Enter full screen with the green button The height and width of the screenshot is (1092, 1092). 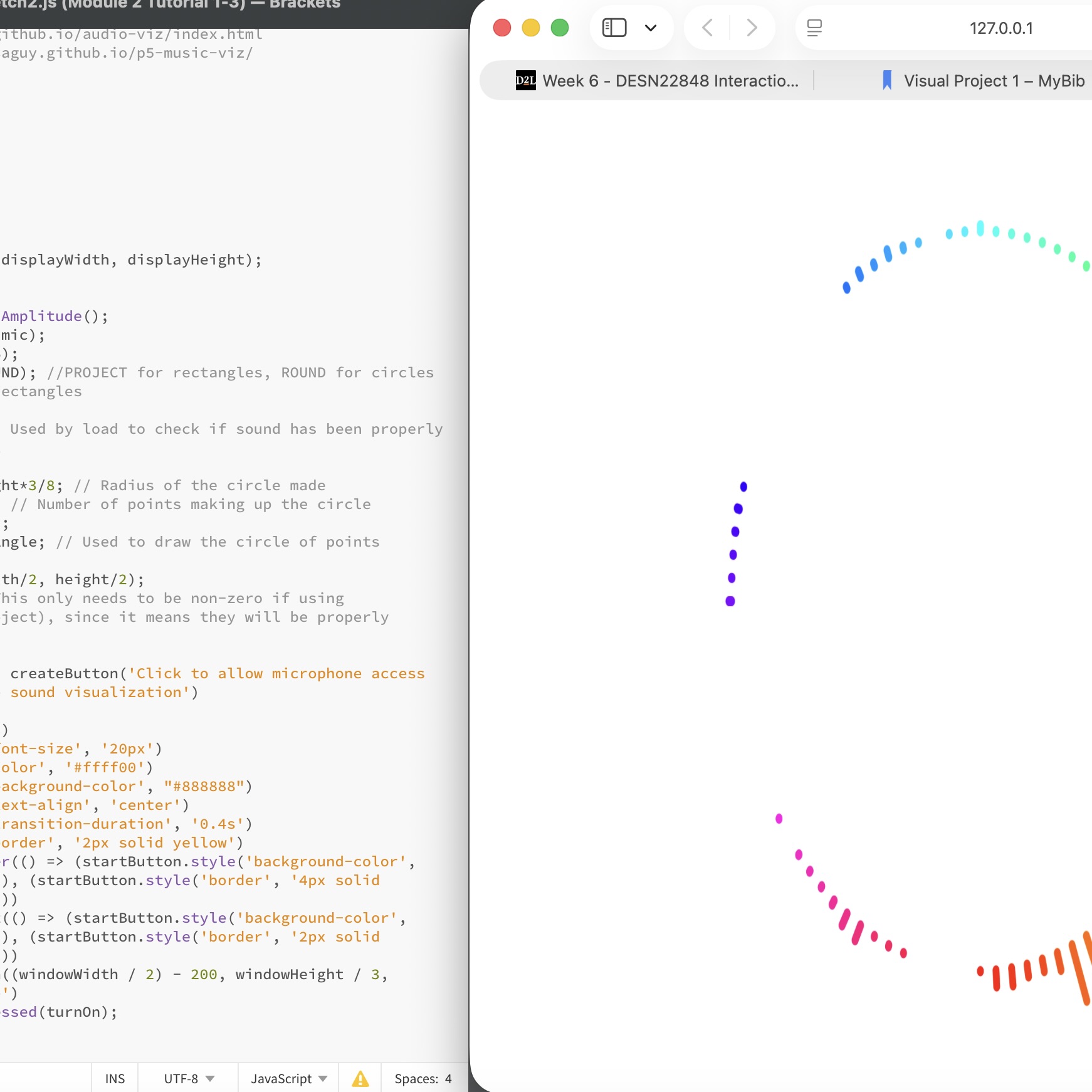[x=560, y=28]
